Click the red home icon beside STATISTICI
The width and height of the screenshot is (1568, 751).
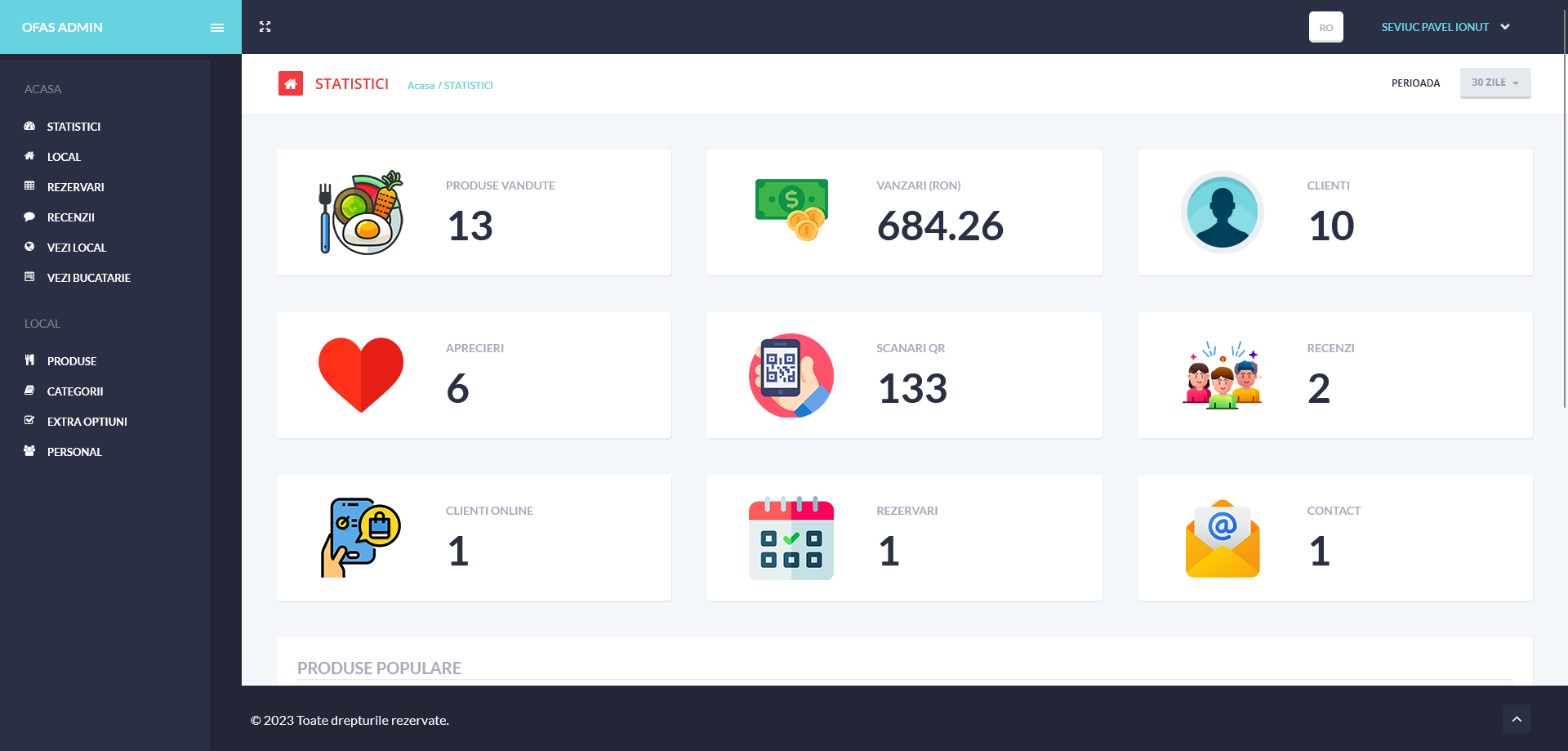(291, 83)
